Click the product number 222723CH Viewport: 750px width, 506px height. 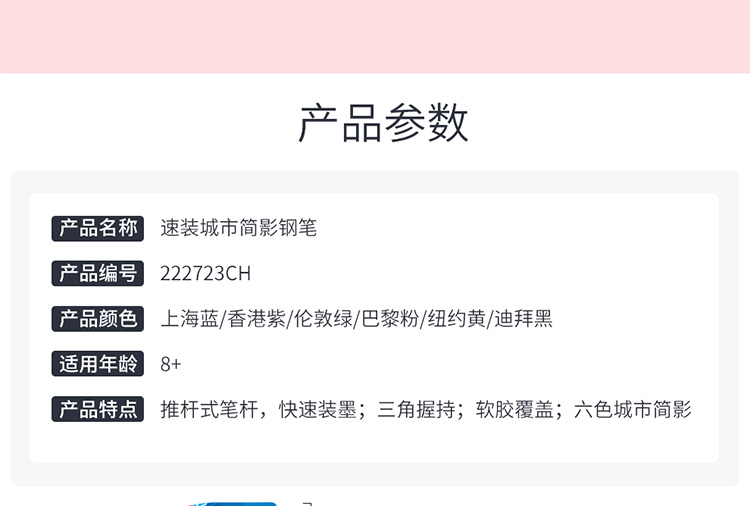(205, 274)
